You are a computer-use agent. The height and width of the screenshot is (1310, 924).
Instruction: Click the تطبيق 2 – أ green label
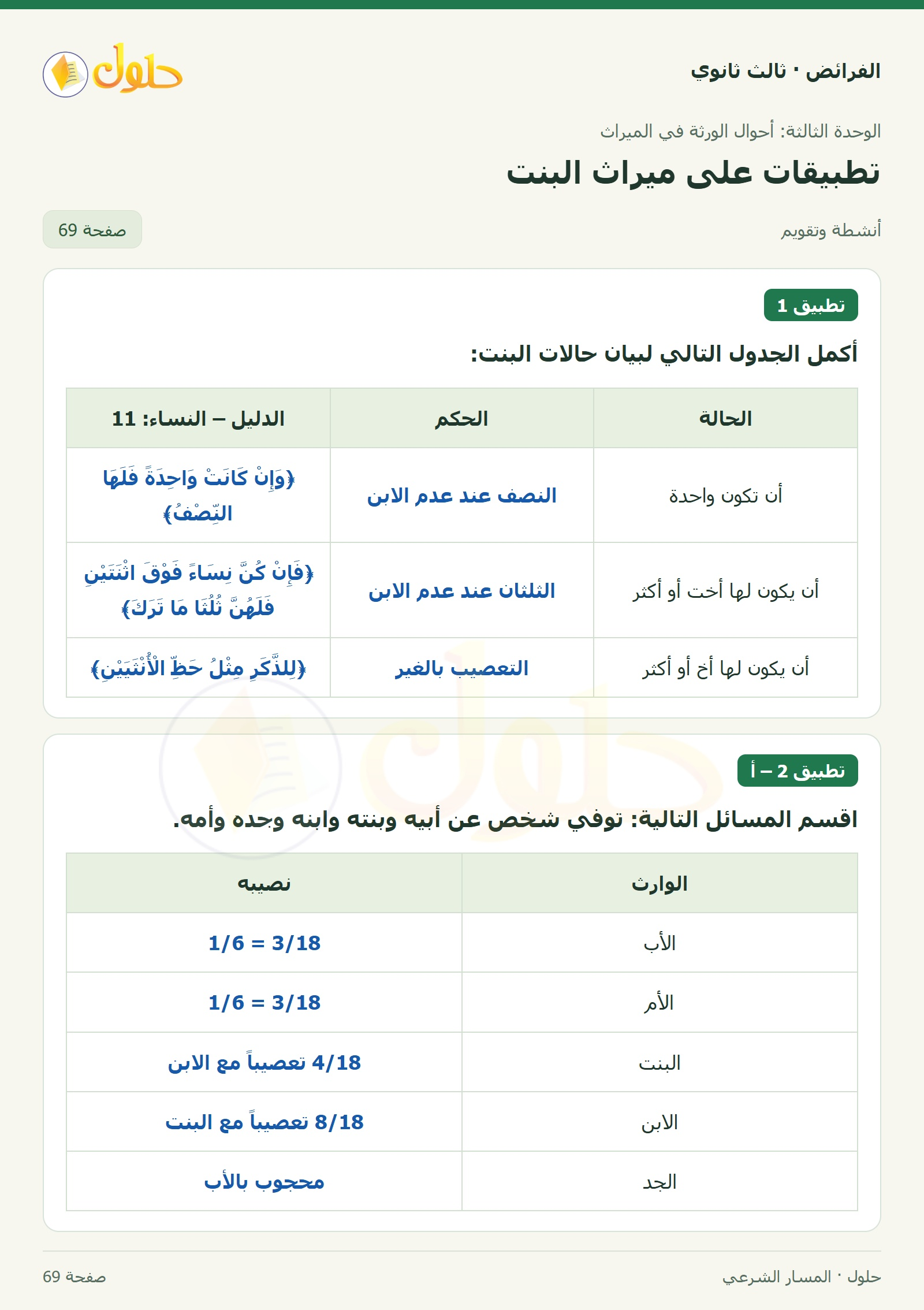[x=797, y=771]
